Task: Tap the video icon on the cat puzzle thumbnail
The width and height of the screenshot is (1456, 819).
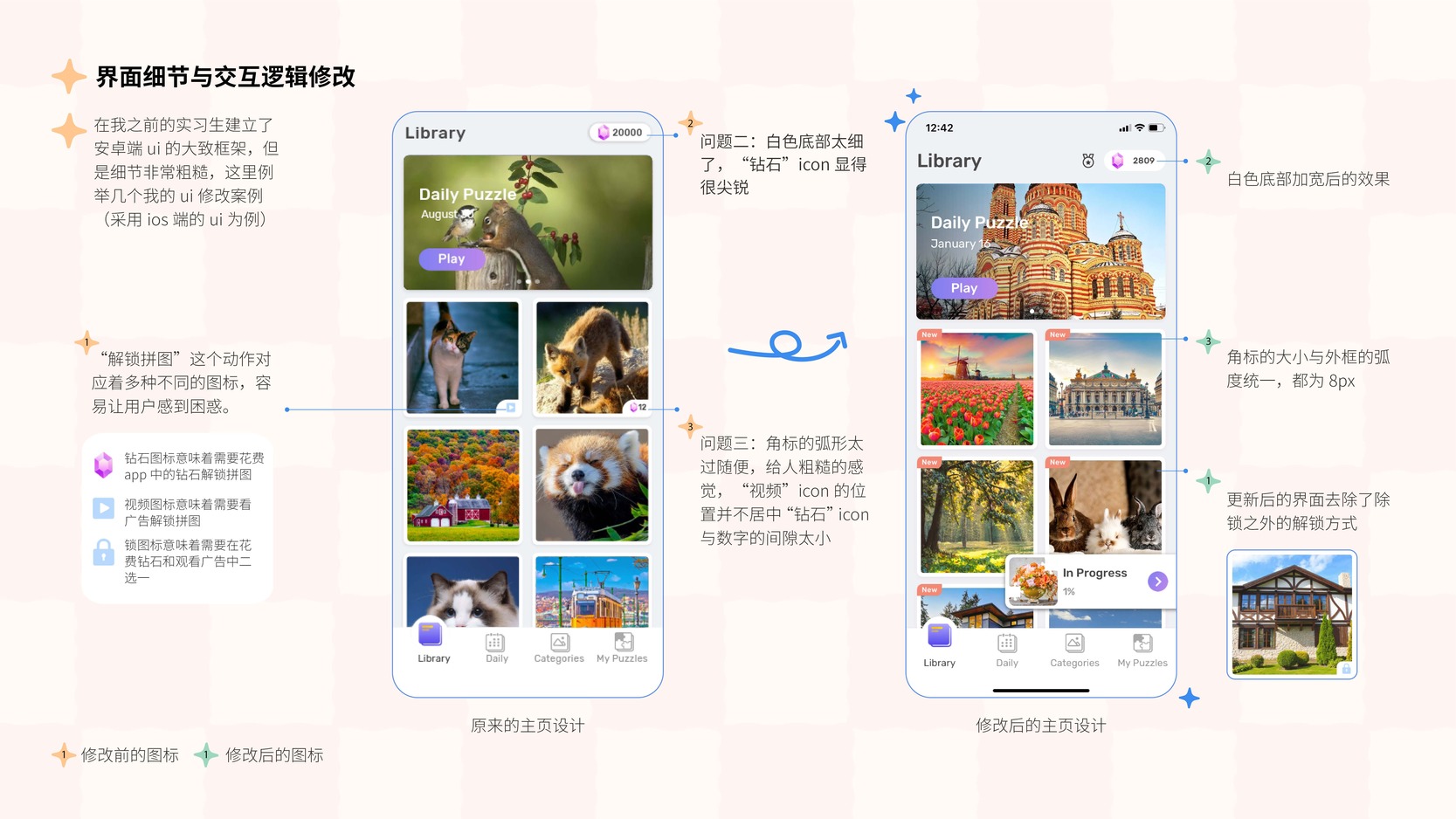Action: coord(510,407)
